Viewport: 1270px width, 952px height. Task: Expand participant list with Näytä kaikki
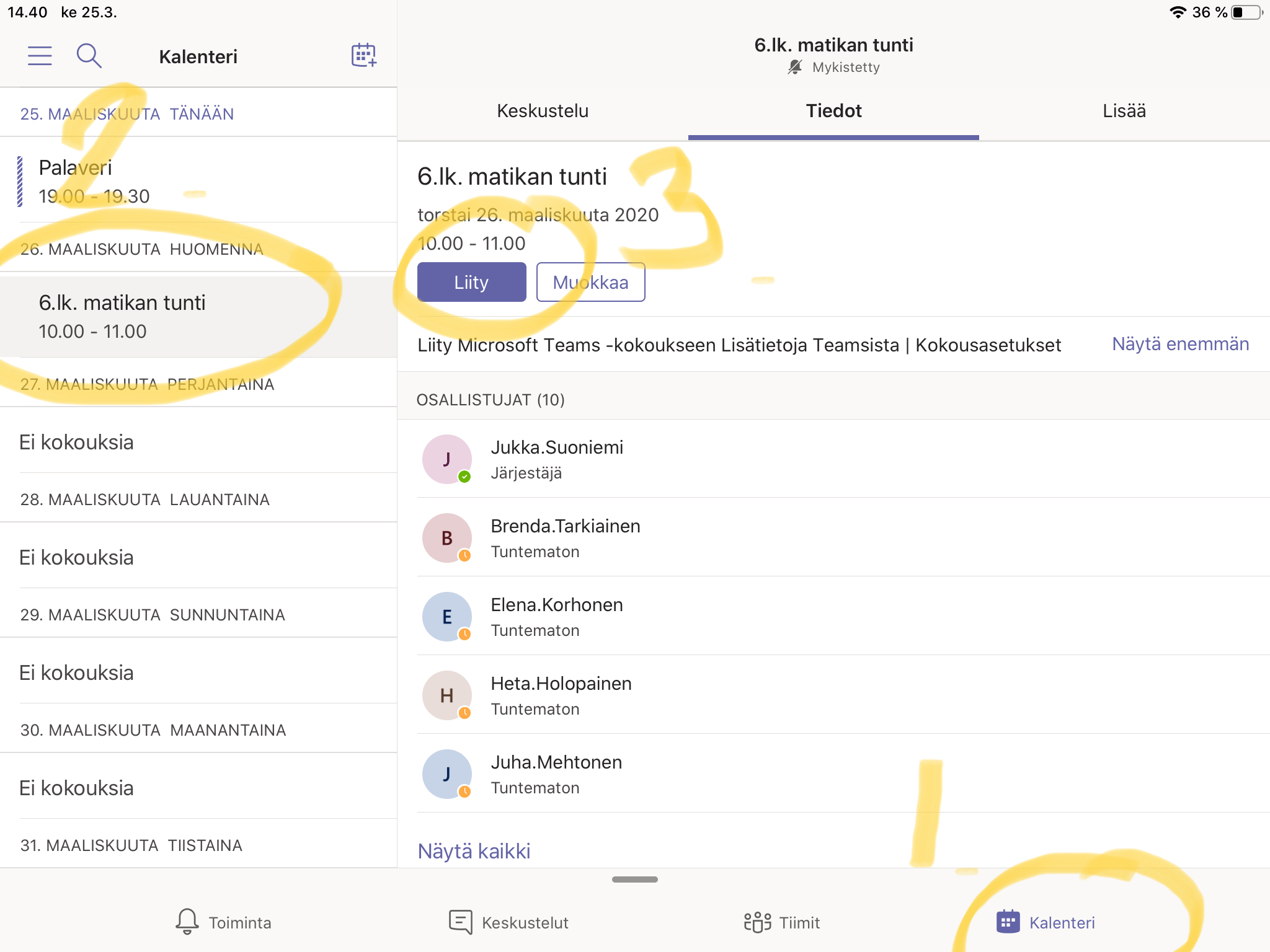tap(474, 851)
